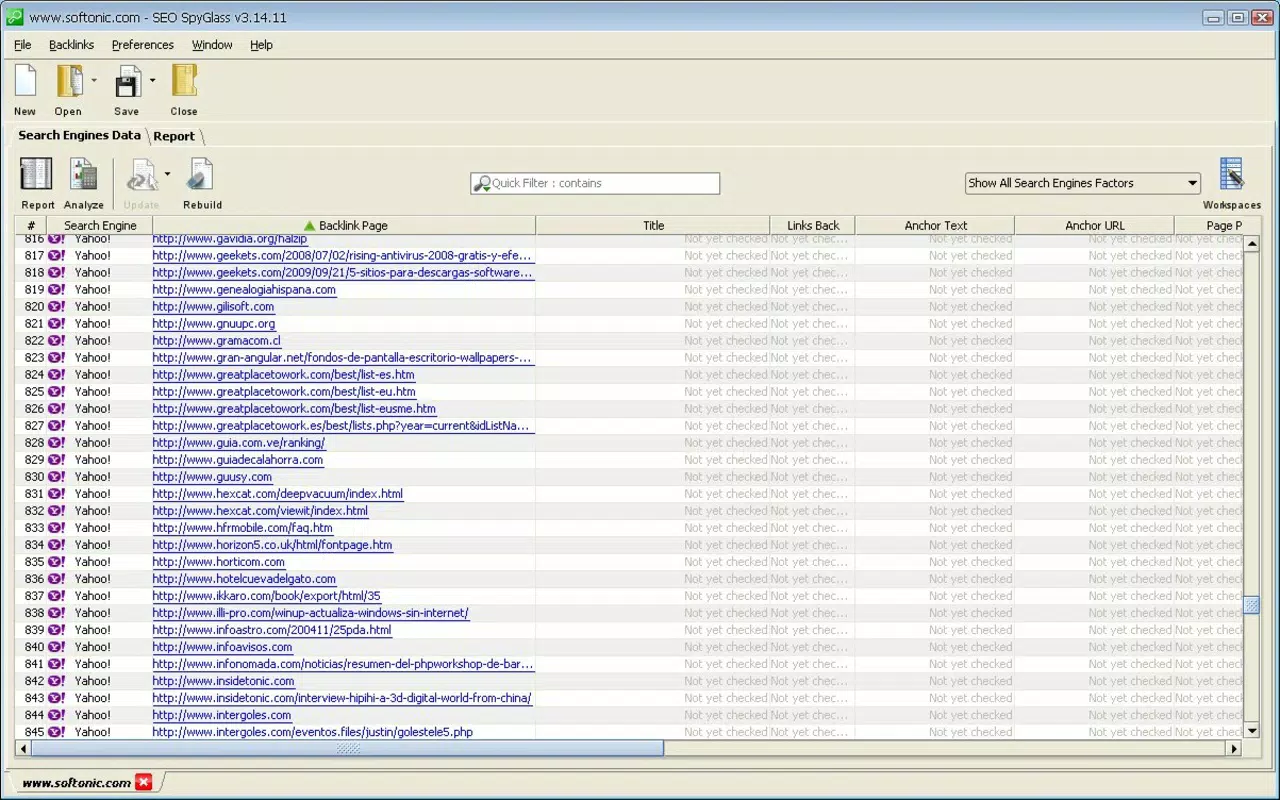Click the Yahoo icon in row 833
This screenshot has width=1280, height=800.
click(56, 527)
